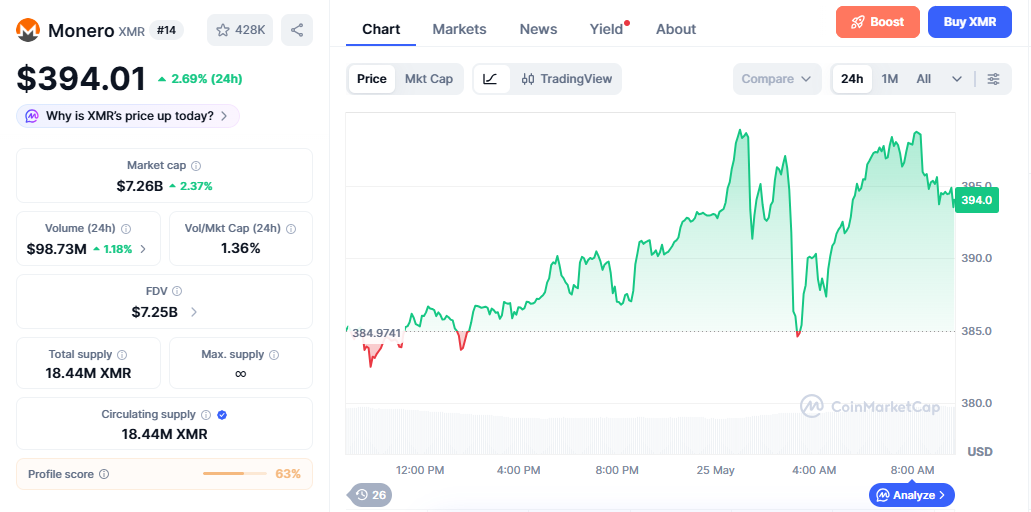Viewport: 1031px width, 512px height.
Task: Show info icon next to Vol/Mkt Cap (24h)
Action: point(291,229)
